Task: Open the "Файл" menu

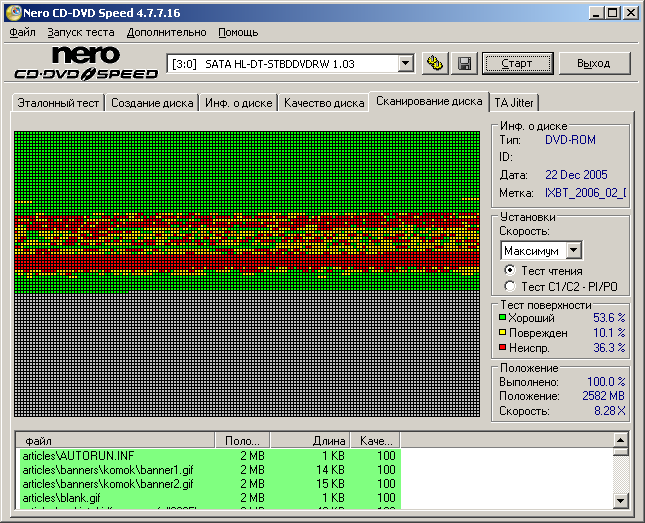Action: [22, 32]
